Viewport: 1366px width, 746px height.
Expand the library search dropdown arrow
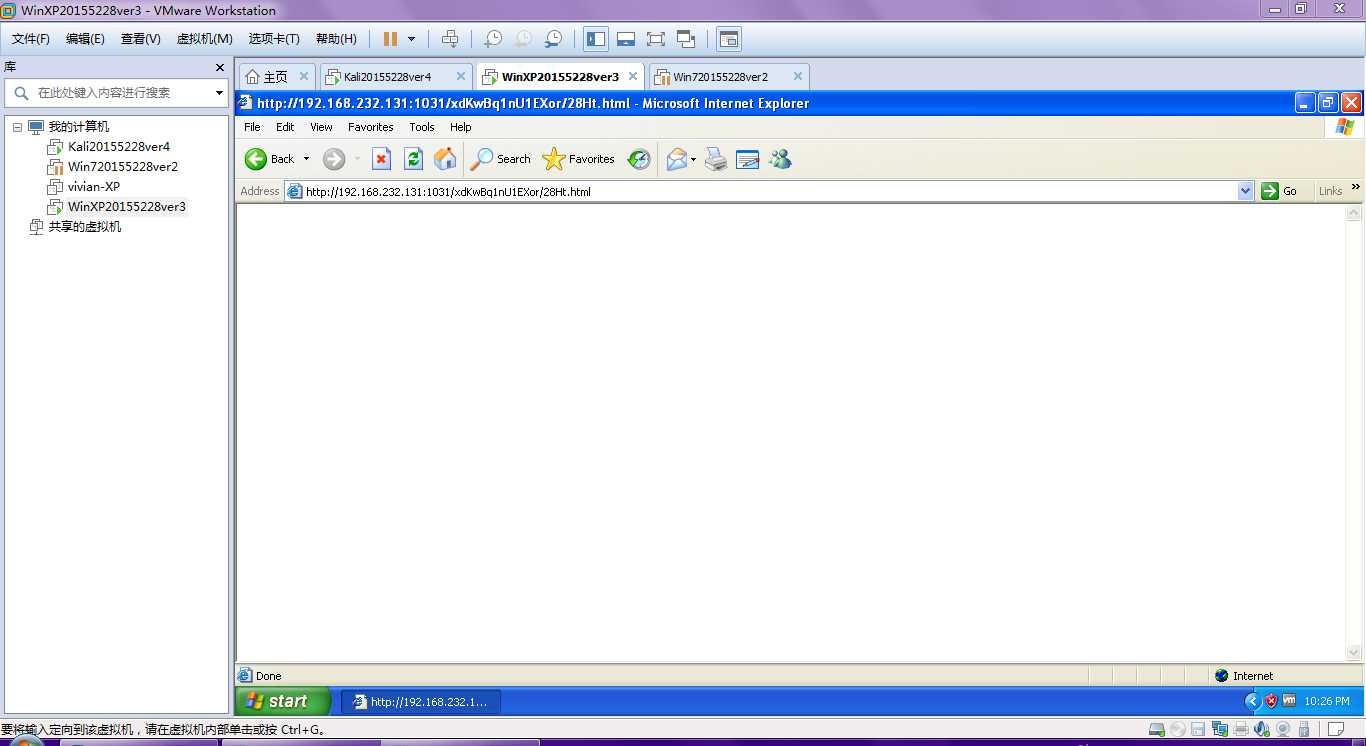coord(220,93)
